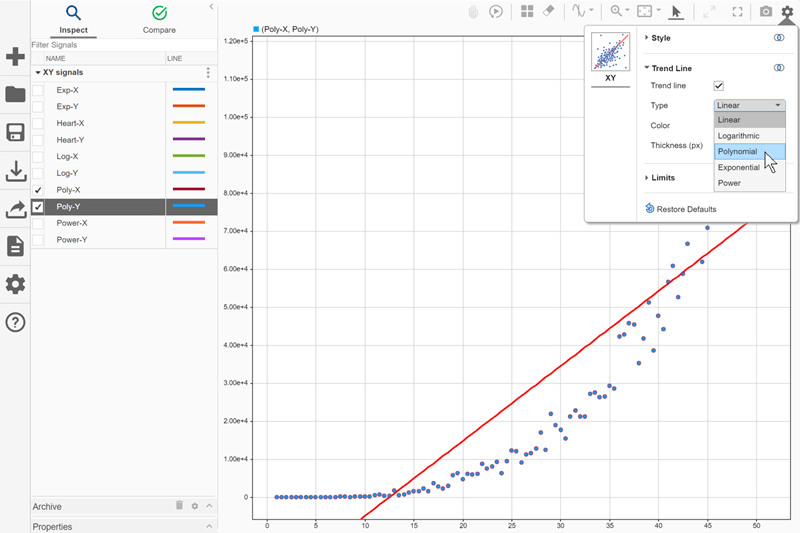Select the Power-Y signal row name

(72, 240)
